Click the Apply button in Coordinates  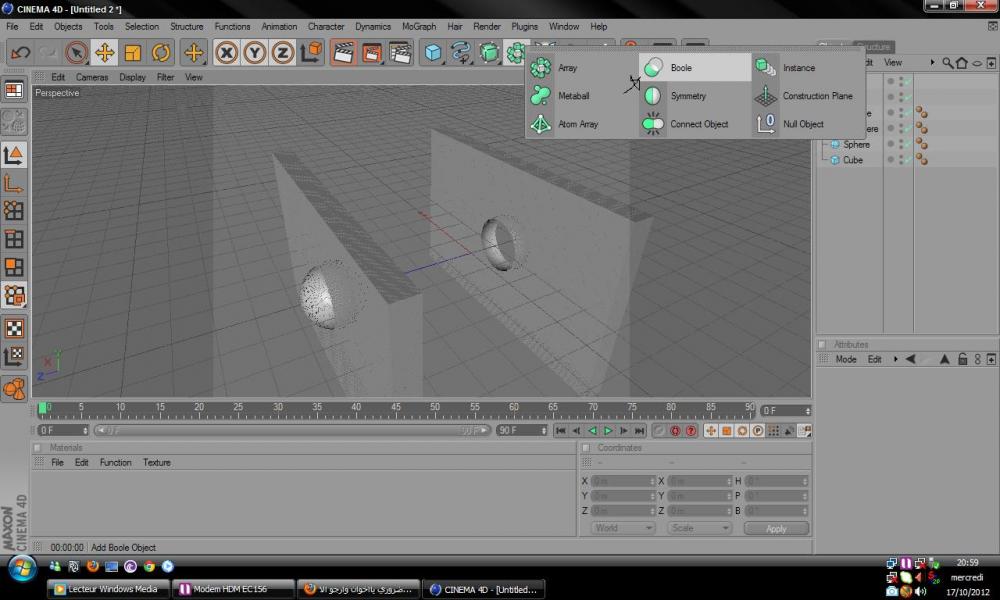(776, 529)
